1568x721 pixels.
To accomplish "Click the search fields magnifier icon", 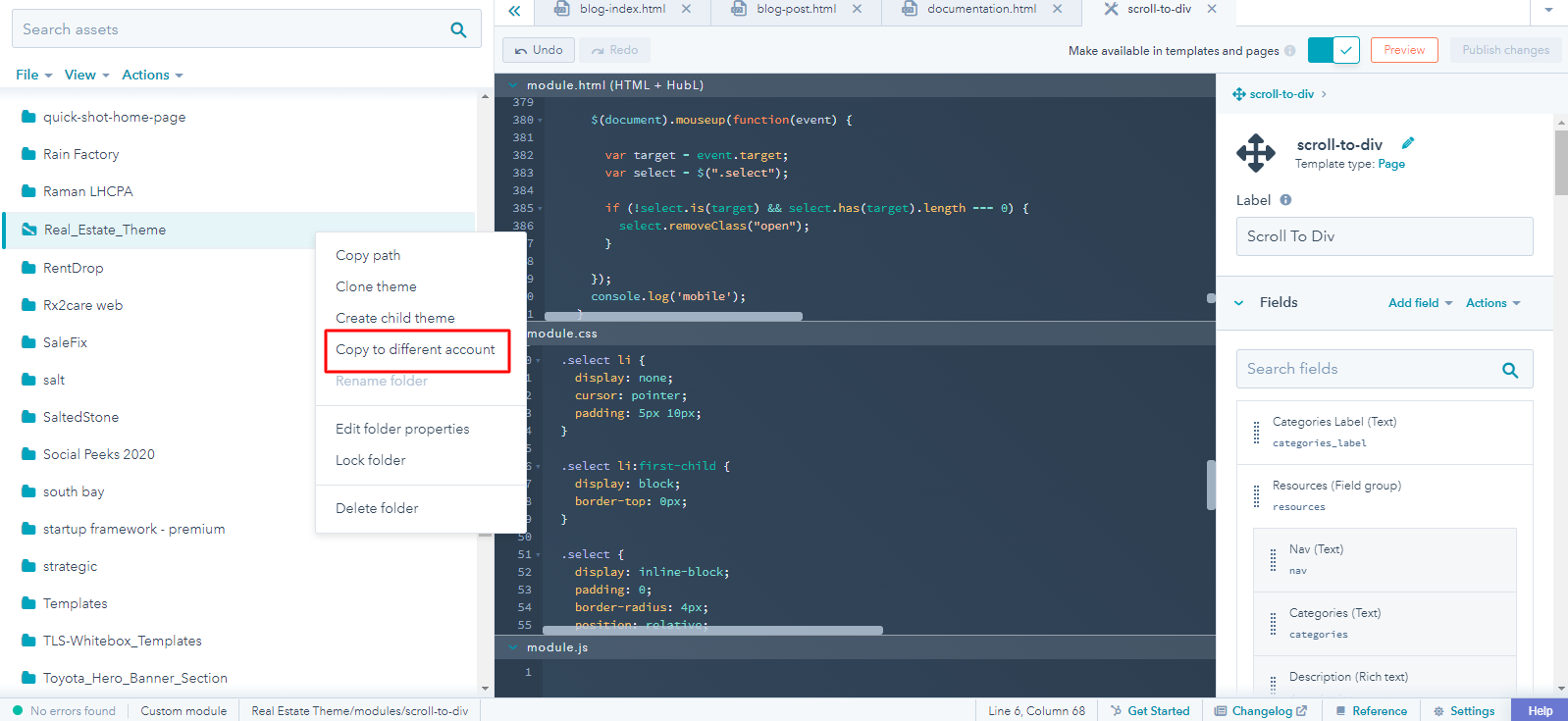I will 1510,370.
